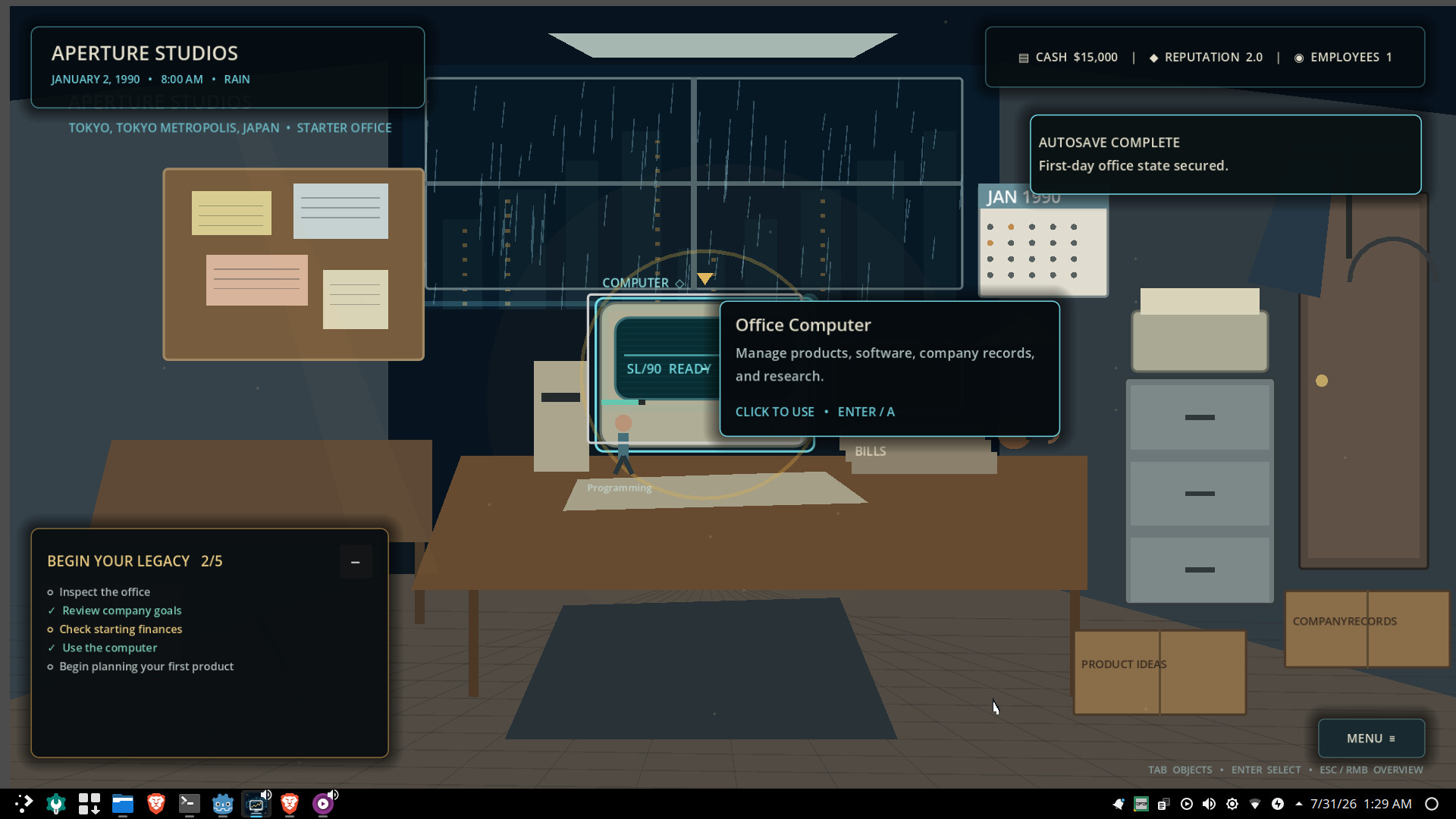Dismiss the AUTOSAVE COMPLETE notification
The height and width of the screenshot is (819, 1456).
pyautogui.click(x=1225, y=155)
